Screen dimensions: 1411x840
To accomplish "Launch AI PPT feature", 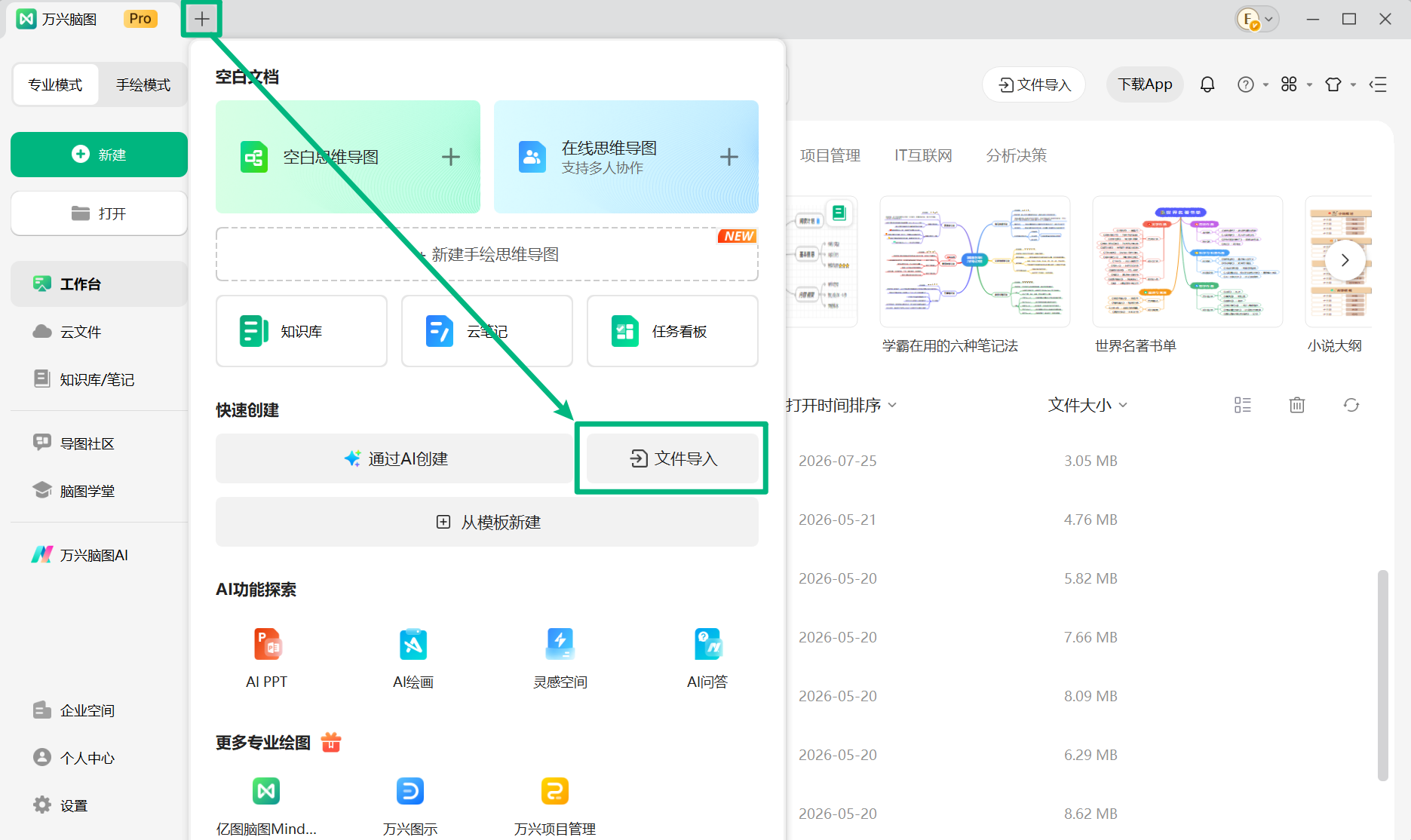I will (x=267, y=658).
